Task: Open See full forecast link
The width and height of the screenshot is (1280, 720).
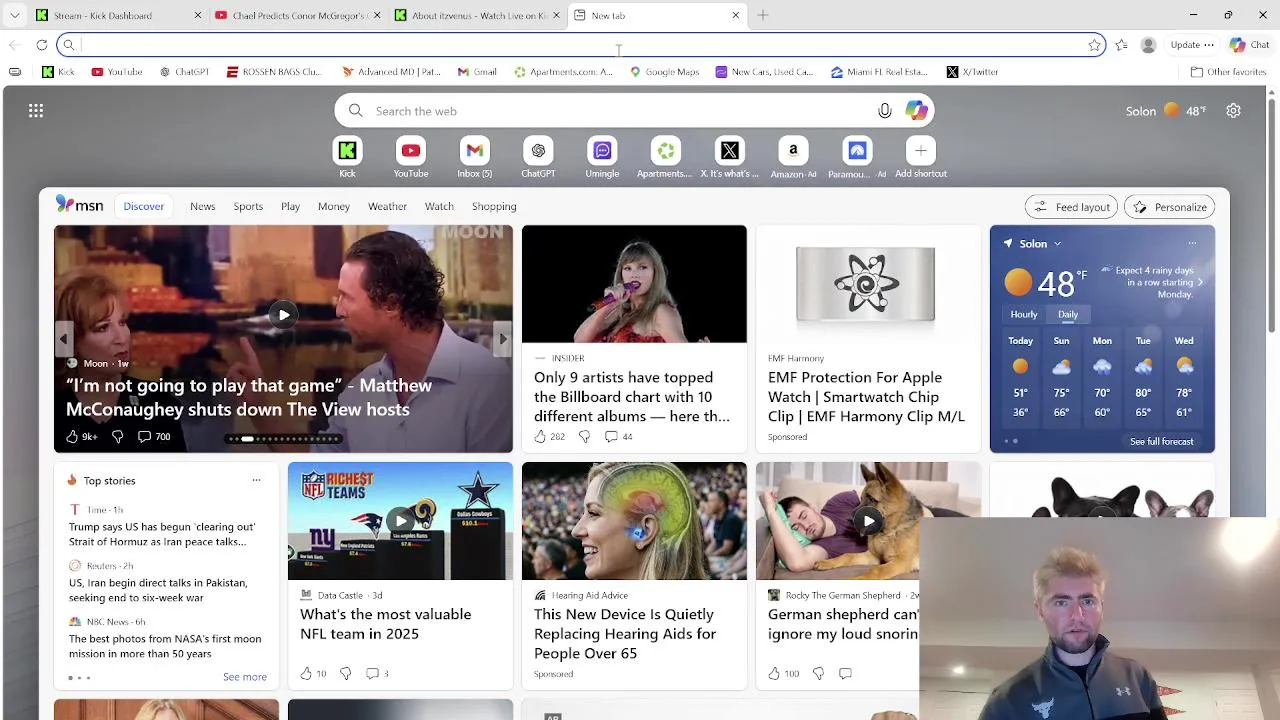Action: (1161, 441)
